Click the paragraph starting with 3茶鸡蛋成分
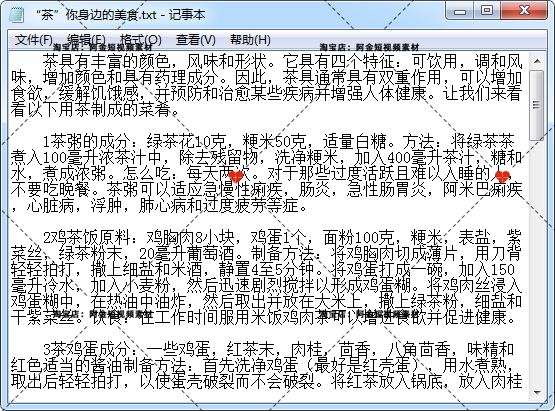555x411 pixels. 267,366
